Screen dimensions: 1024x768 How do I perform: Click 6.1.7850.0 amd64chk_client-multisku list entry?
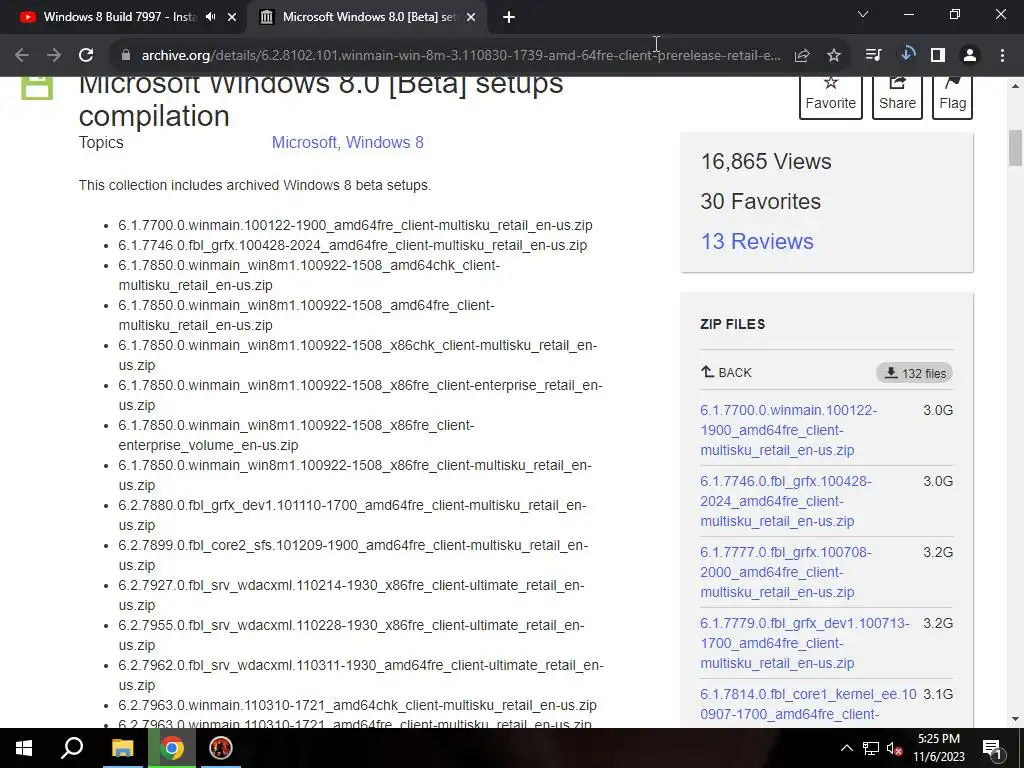pyautogui.click(x=309, y=275)
